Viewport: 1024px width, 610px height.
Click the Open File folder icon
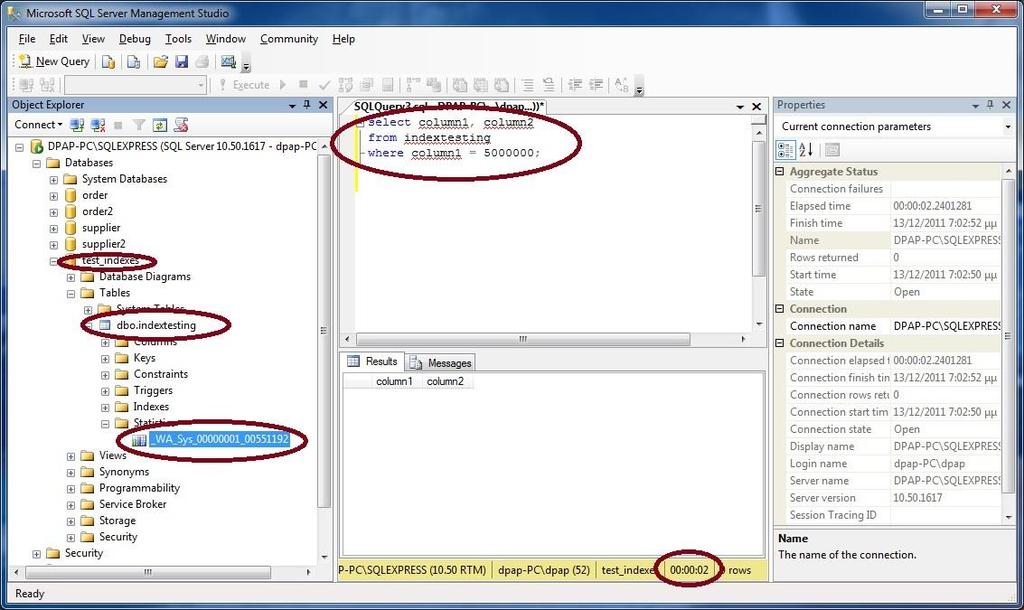161,61
